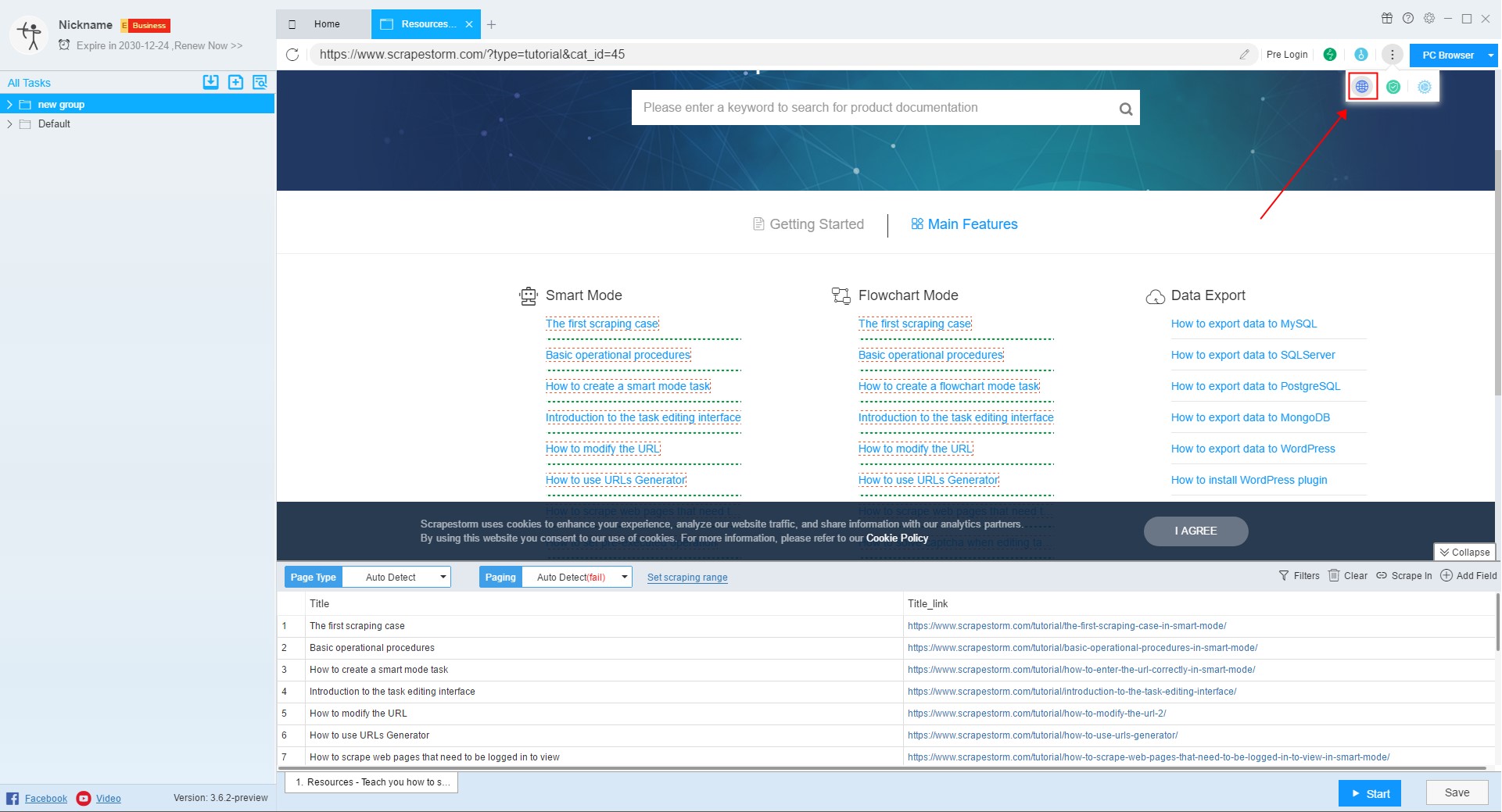The height and width of the screenshot is (812, 1502).
Task: Open the Cookie Policy link
Action: click(897, 538)
